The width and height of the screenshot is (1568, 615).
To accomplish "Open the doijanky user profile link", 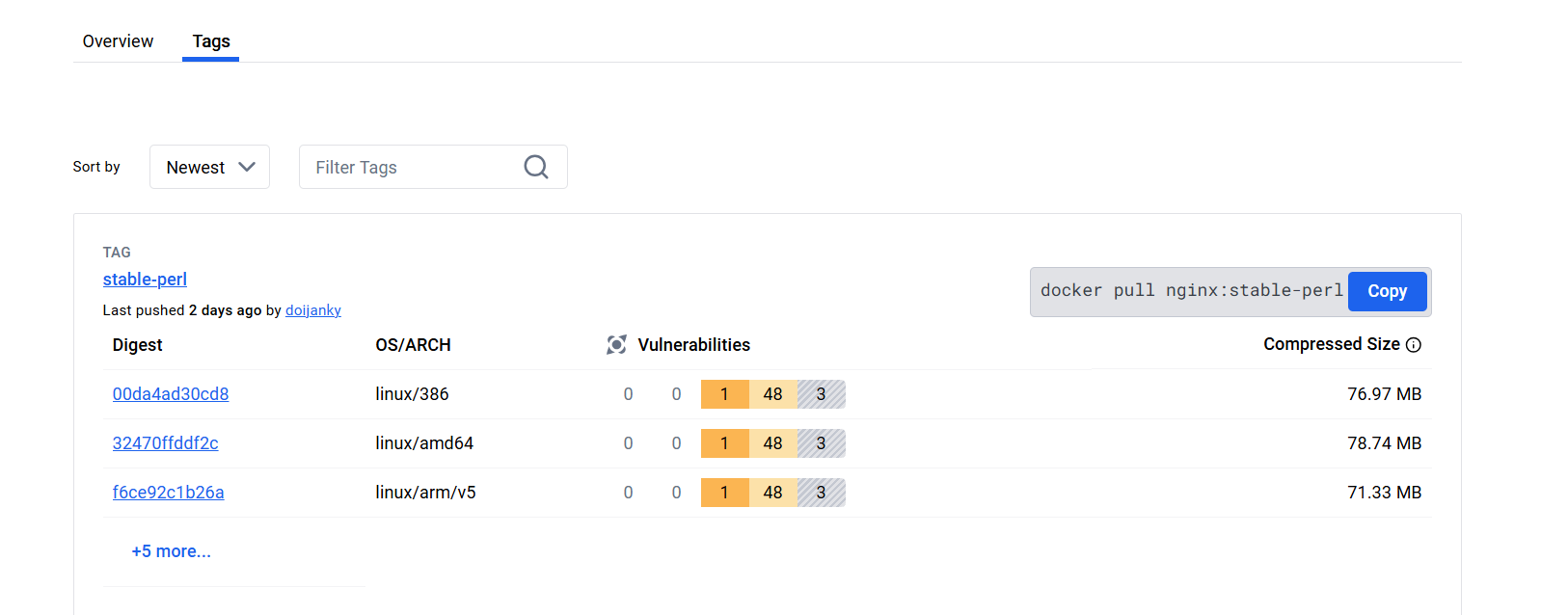I will click(313, 310).
